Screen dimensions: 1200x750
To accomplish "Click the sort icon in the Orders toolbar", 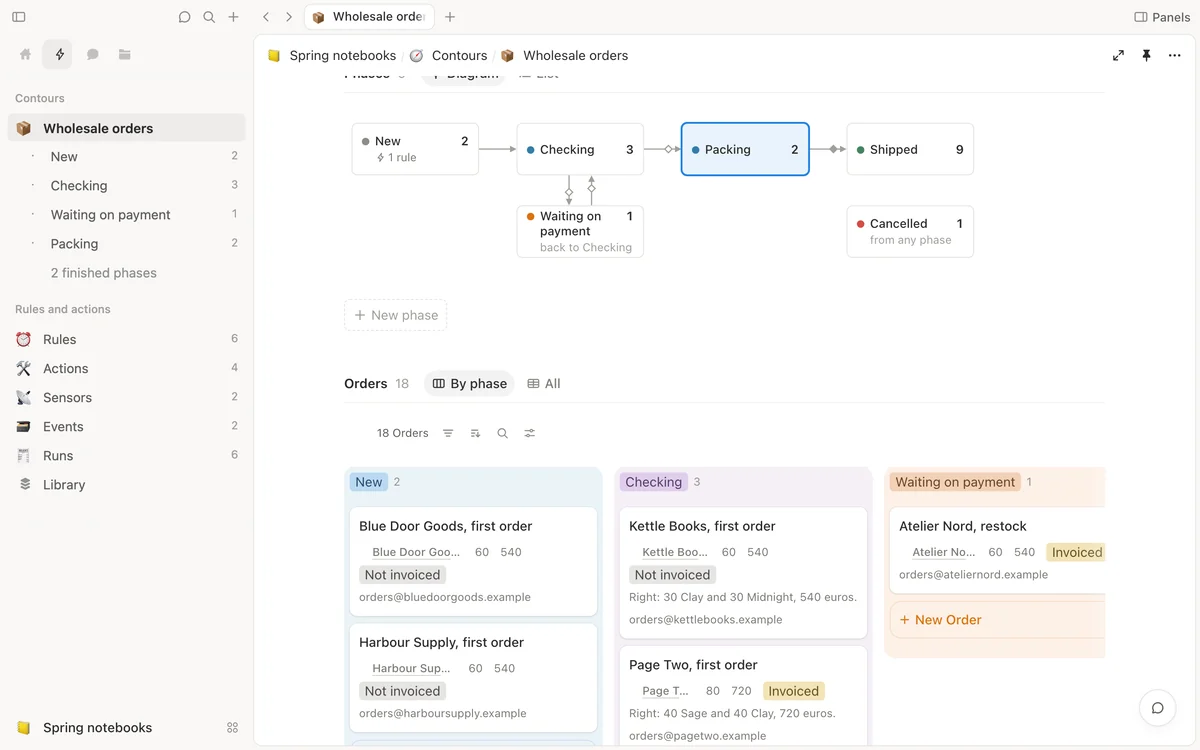I will pos(475,433).
